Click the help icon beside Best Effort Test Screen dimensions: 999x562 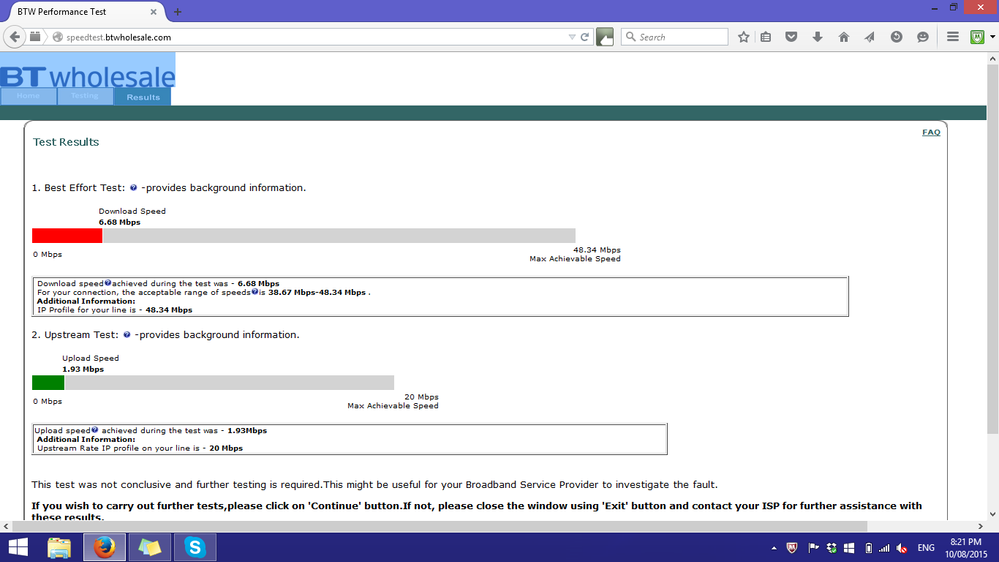click(133, 187)
